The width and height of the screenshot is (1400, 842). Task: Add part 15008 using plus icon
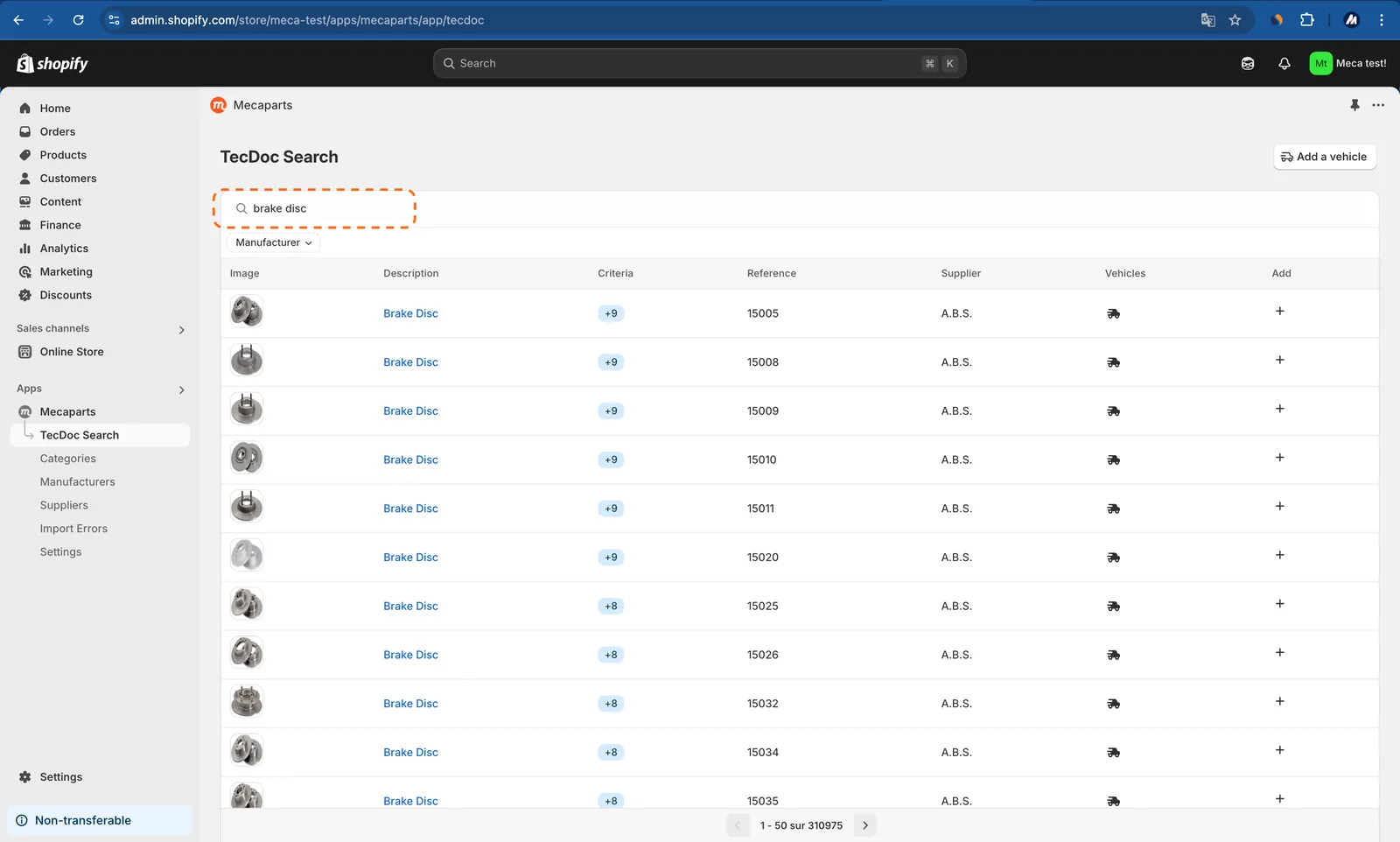tap(1279, 360)
